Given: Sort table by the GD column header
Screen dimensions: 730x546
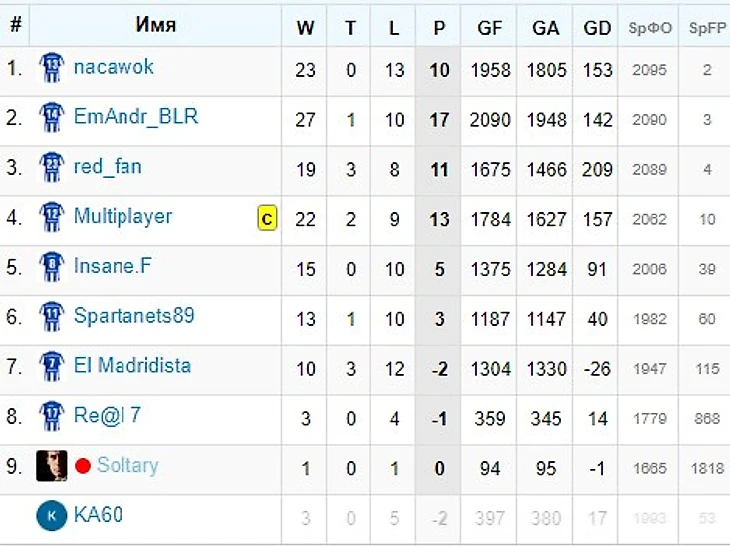Looking at the screenshot, I should tap(597, 28).
